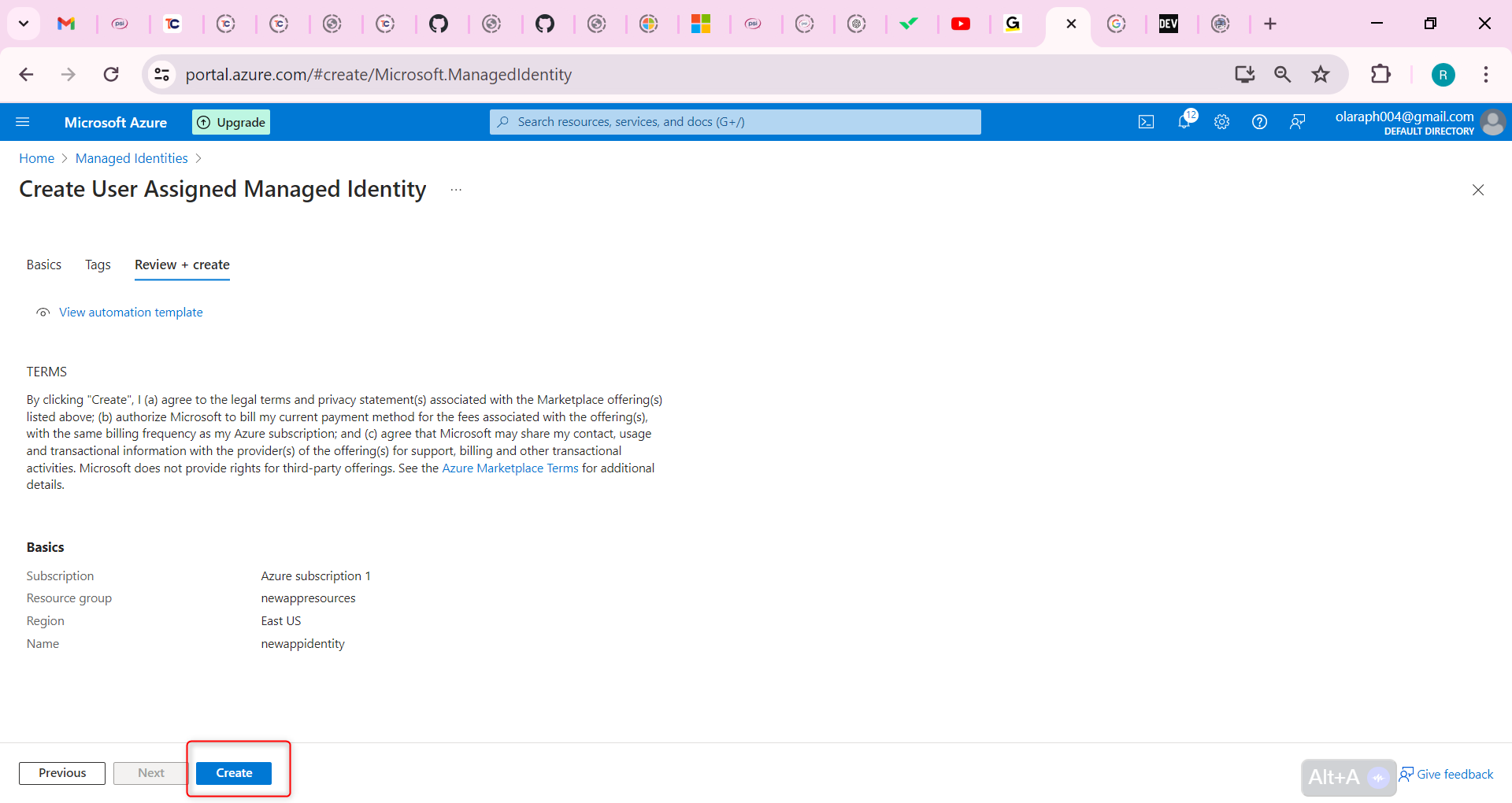This screenshot has height=803, width=1512.
Task: Open the Chrome extensions puzzle icon
Action: (x=1380, y=75)
